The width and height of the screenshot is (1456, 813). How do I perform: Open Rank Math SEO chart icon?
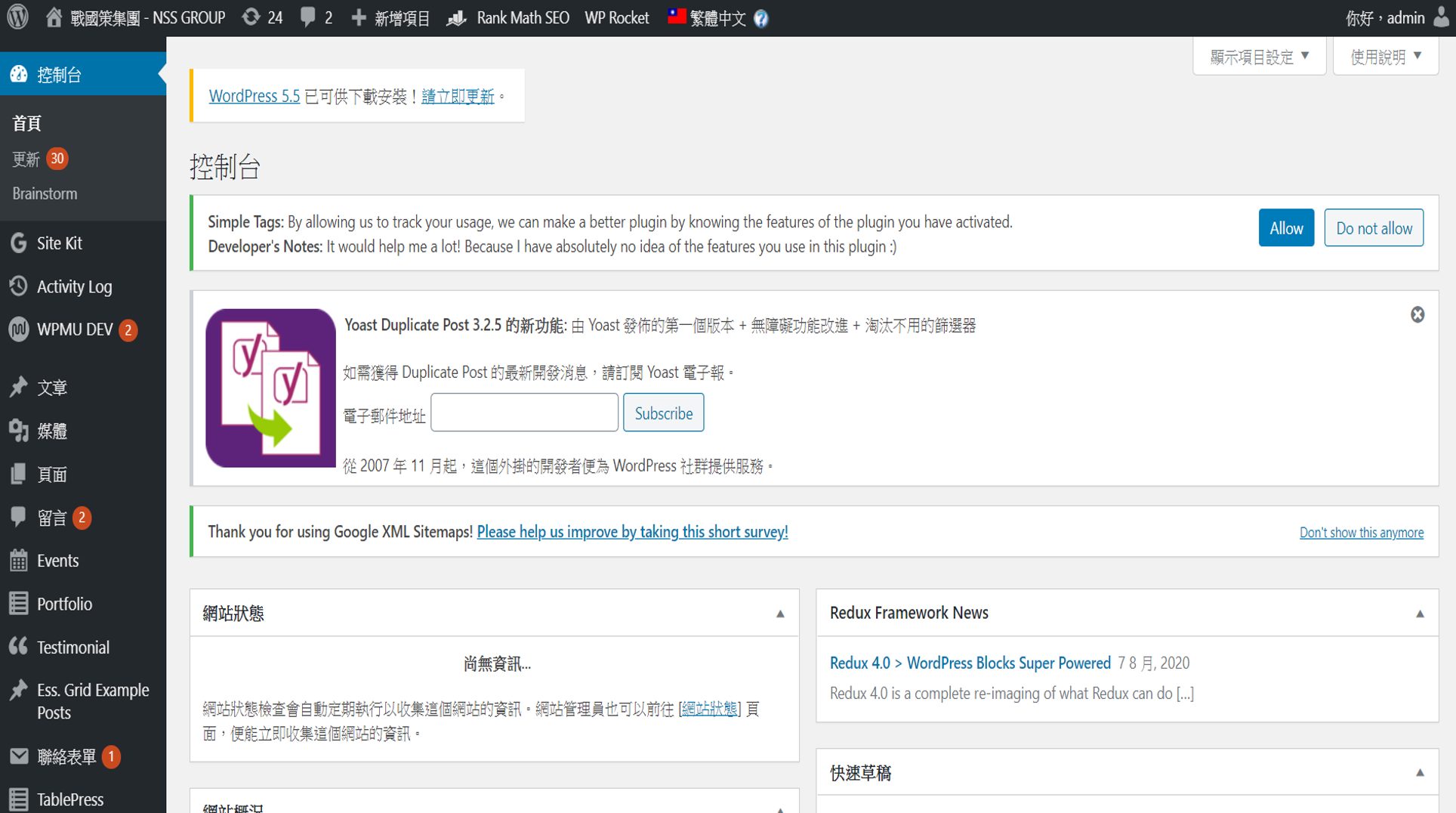(x=456, y=17)
